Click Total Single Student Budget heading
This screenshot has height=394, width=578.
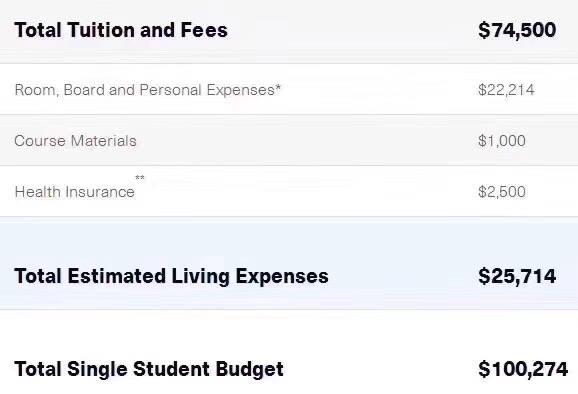149,369
